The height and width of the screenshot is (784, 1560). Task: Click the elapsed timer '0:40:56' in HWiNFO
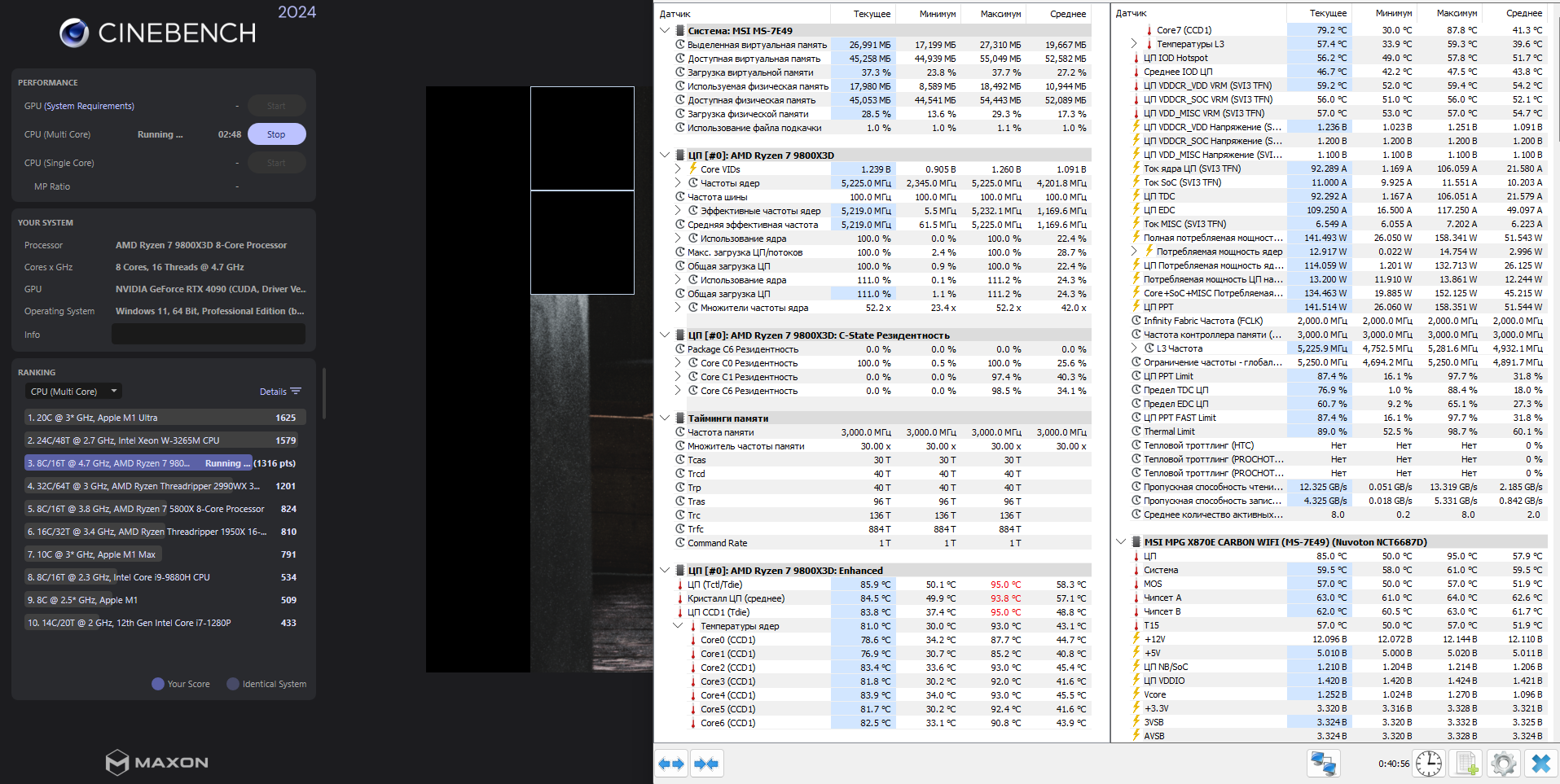[1394, 764]
